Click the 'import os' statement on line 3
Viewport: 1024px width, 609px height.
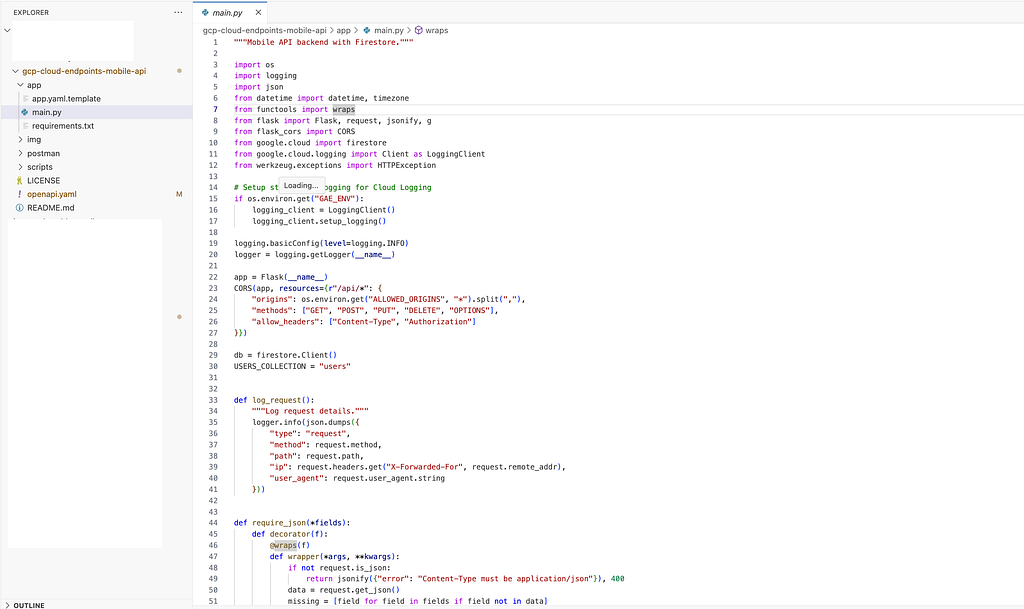(254, 65)
